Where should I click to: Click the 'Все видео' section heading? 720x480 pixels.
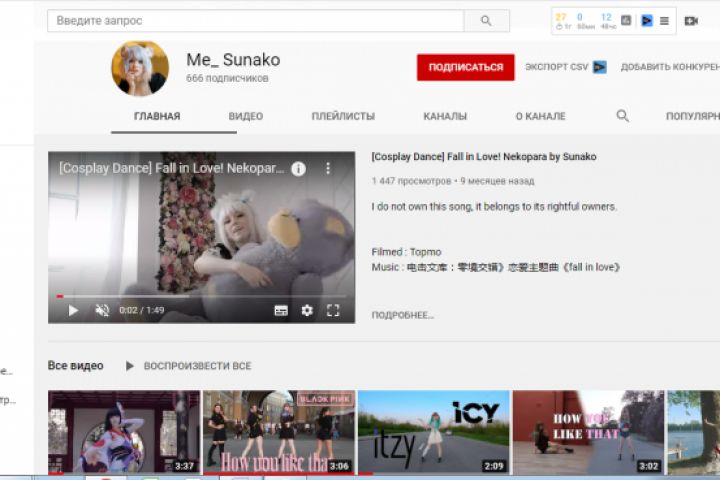click(x=76, y=366)
